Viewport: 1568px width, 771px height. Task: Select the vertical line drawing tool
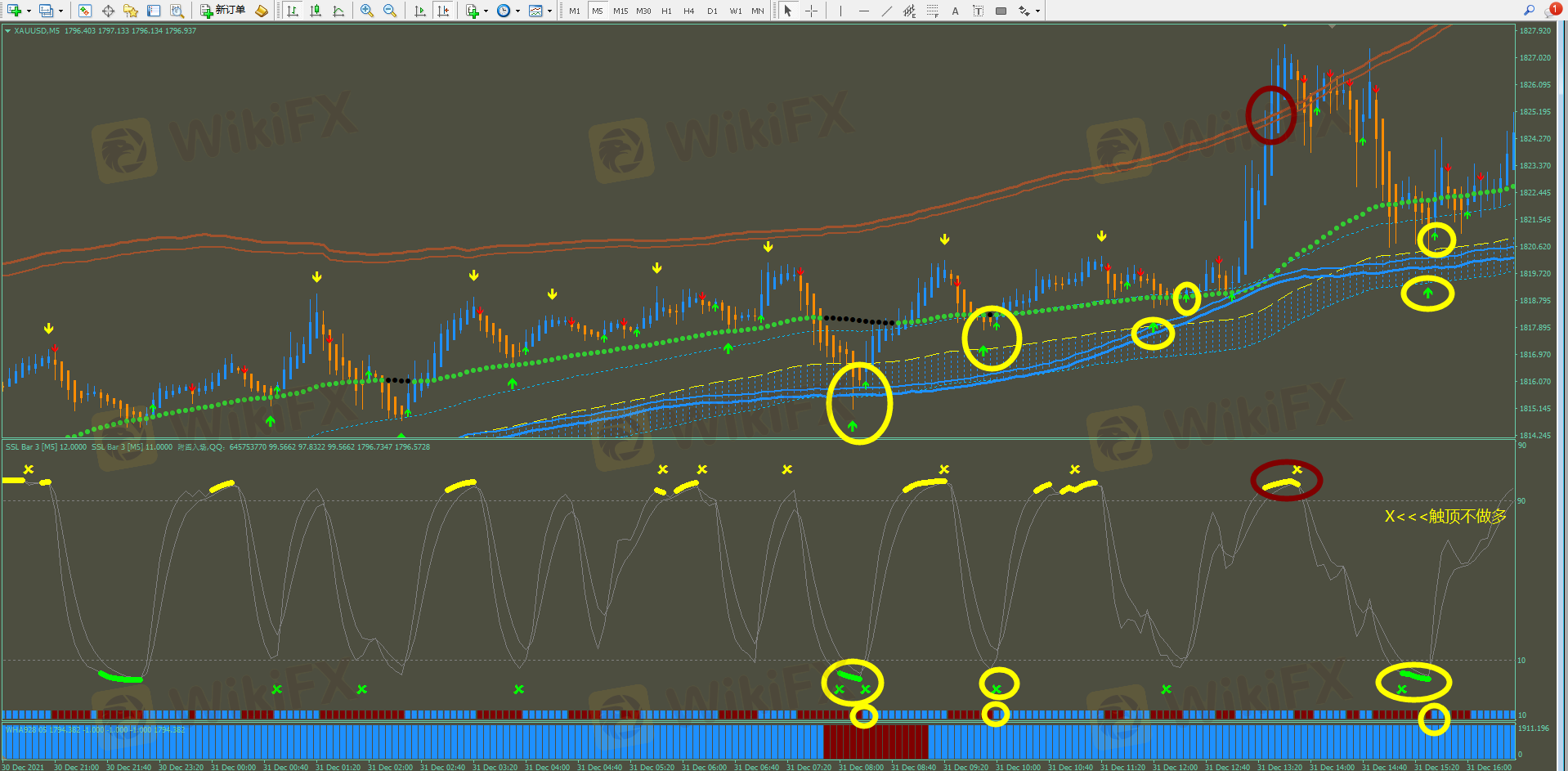[840, 11]
